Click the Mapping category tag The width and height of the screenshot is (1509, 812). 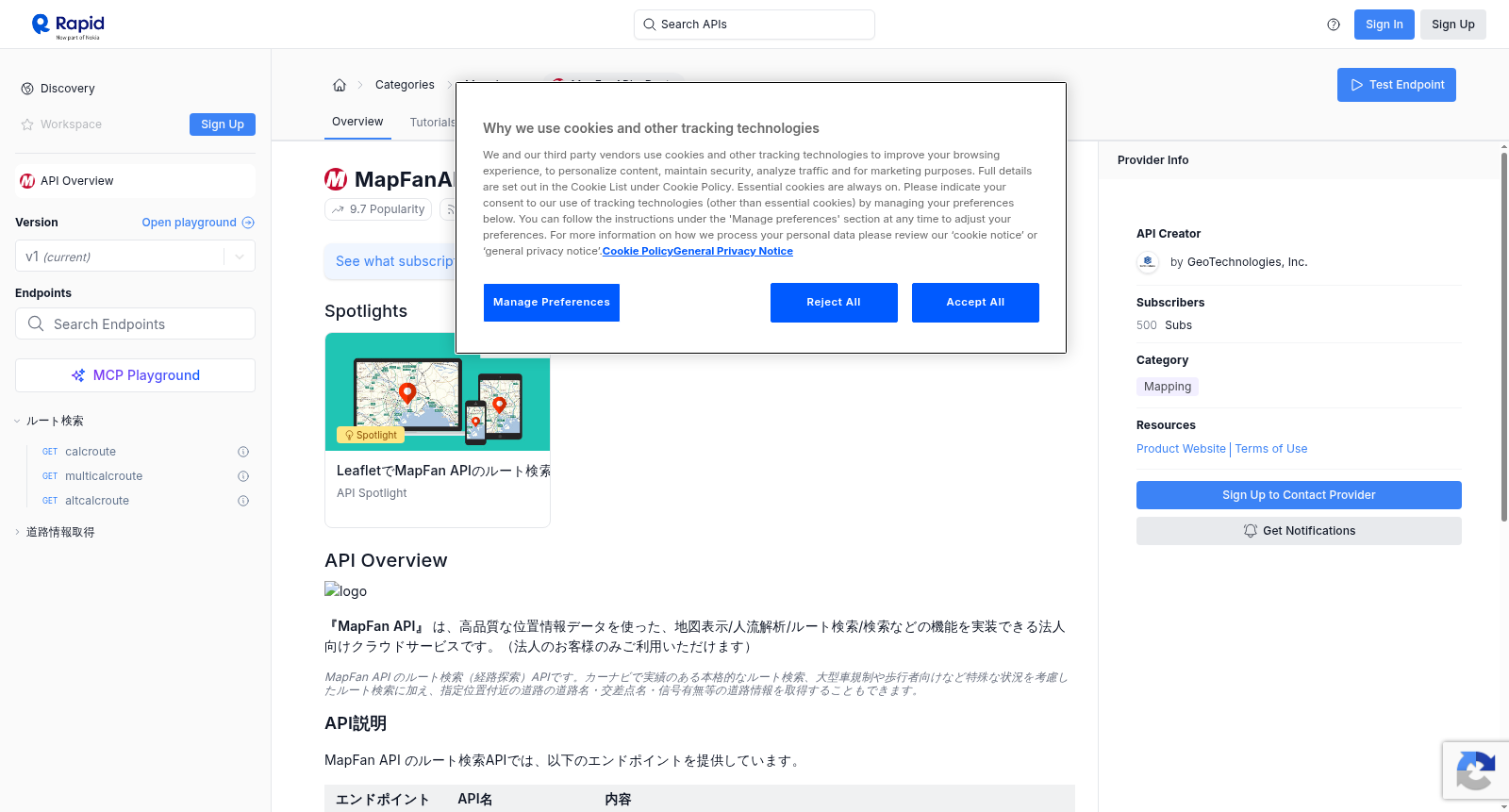coord(1168,387)
